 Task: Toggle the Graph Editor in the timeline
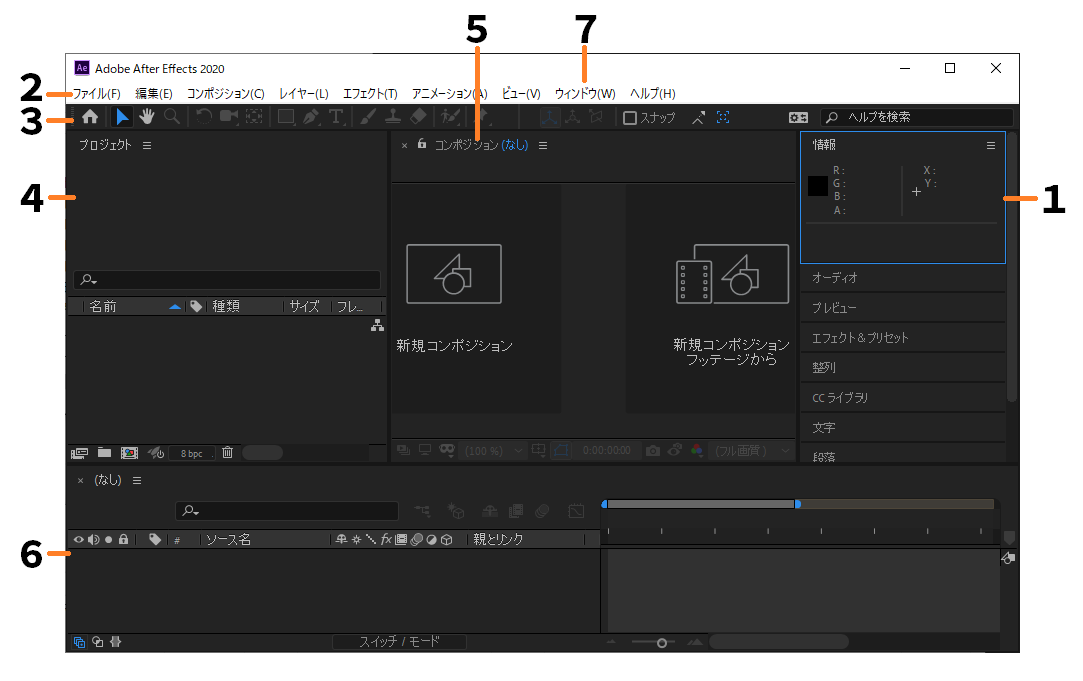[x=576, y=511]
